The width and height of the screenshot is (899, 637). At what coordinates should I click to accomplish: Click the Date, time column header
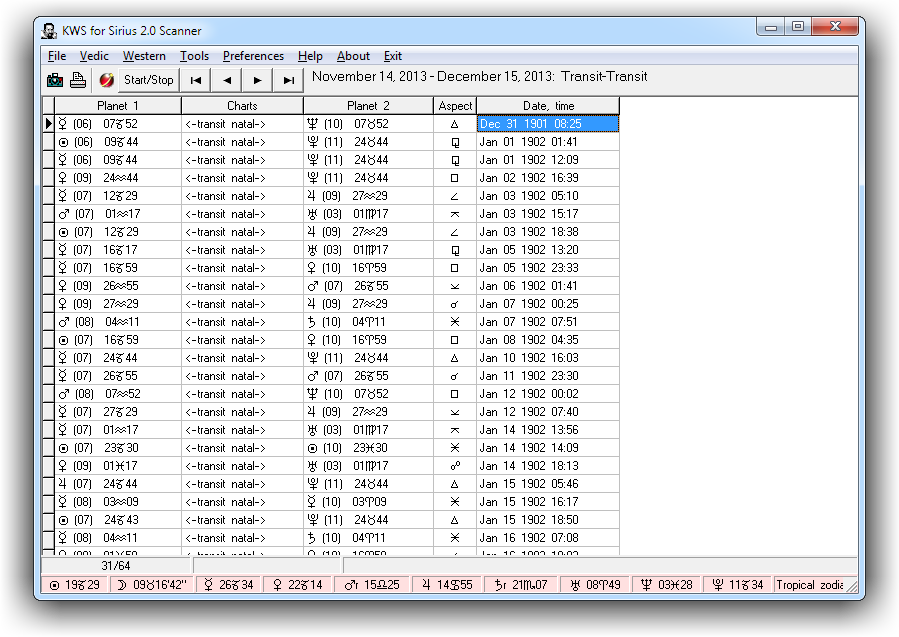point(548,106)
